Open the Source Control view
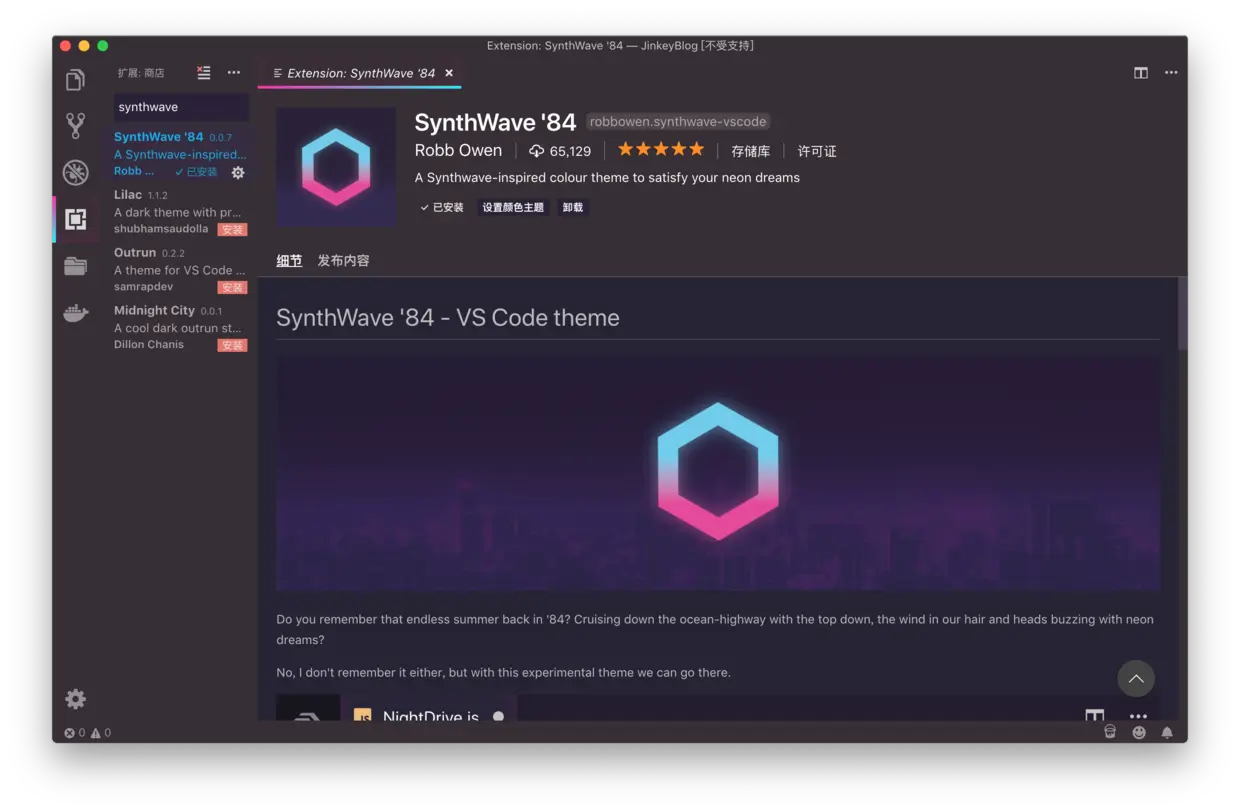Image resolution: width=1240 pixels, height=812 pixels. point(76,125)
